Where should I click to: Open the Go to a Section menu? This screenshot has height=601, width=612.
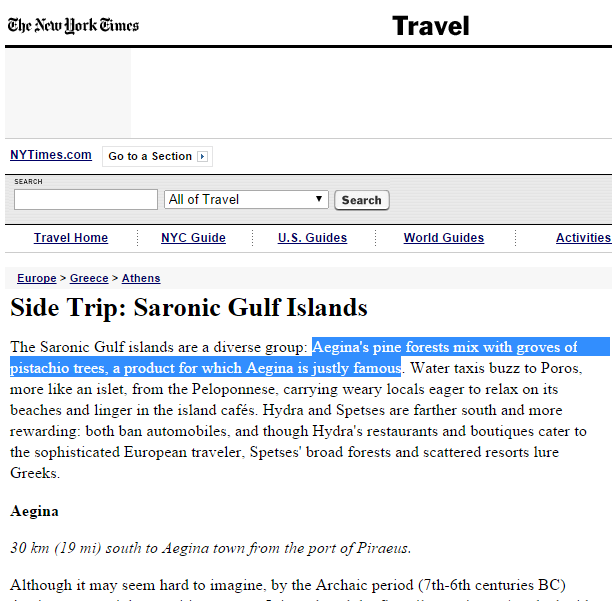(157, 156)
